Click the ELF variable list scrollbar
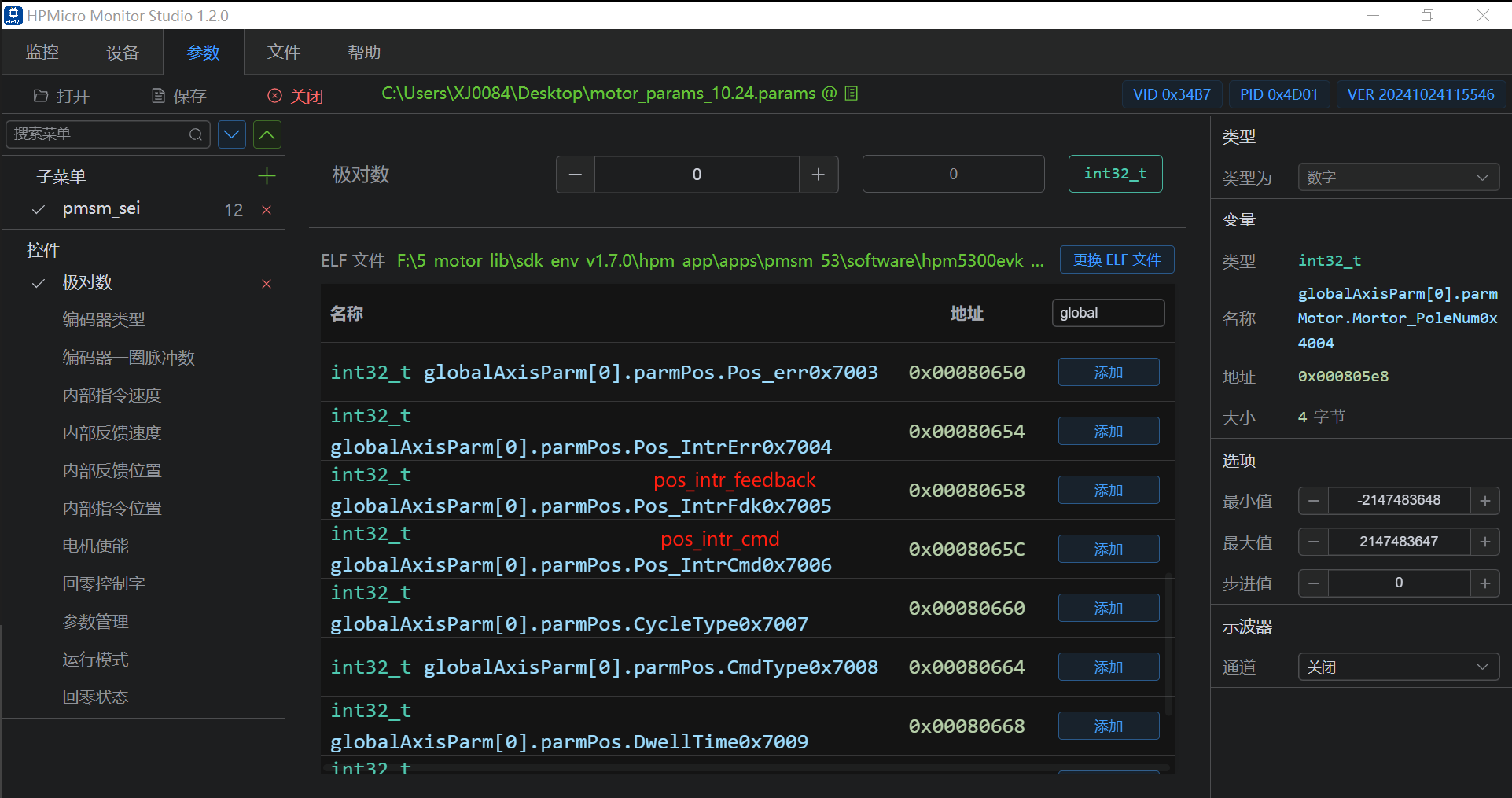The height and width of the screenshot is (798, 1512). 1169,645
